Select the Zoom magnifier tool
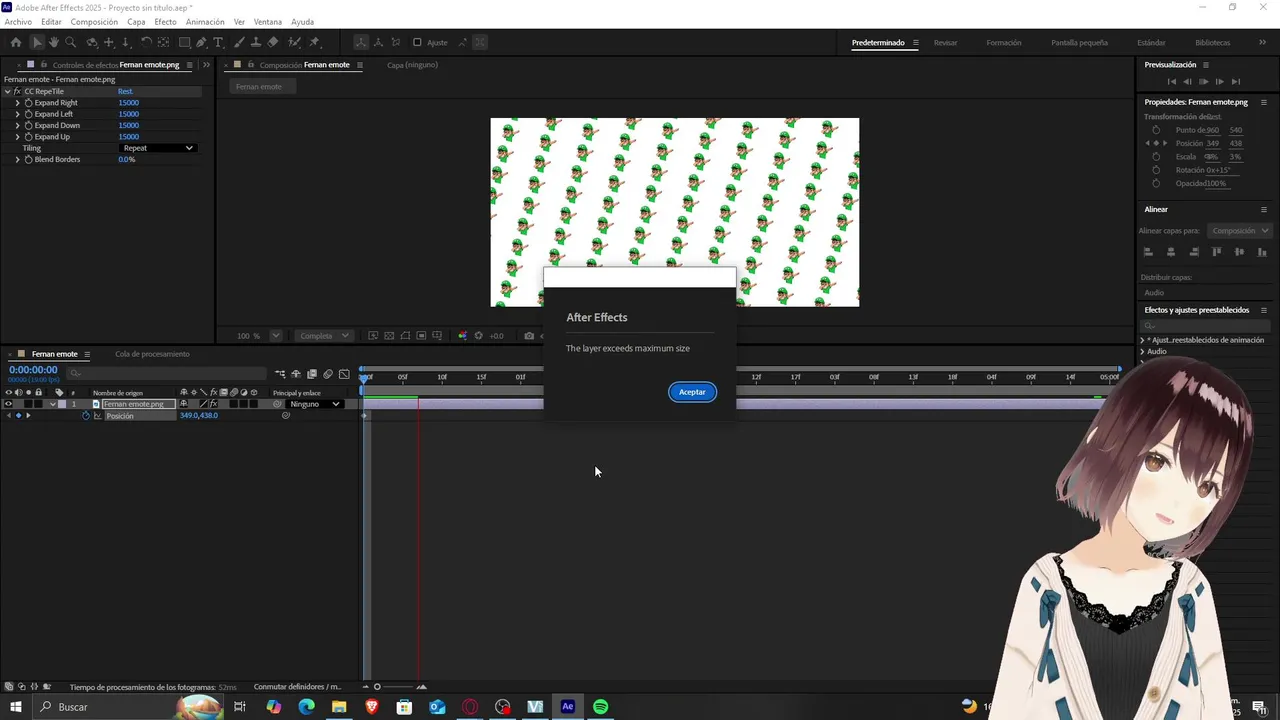 tap(70, 42)
